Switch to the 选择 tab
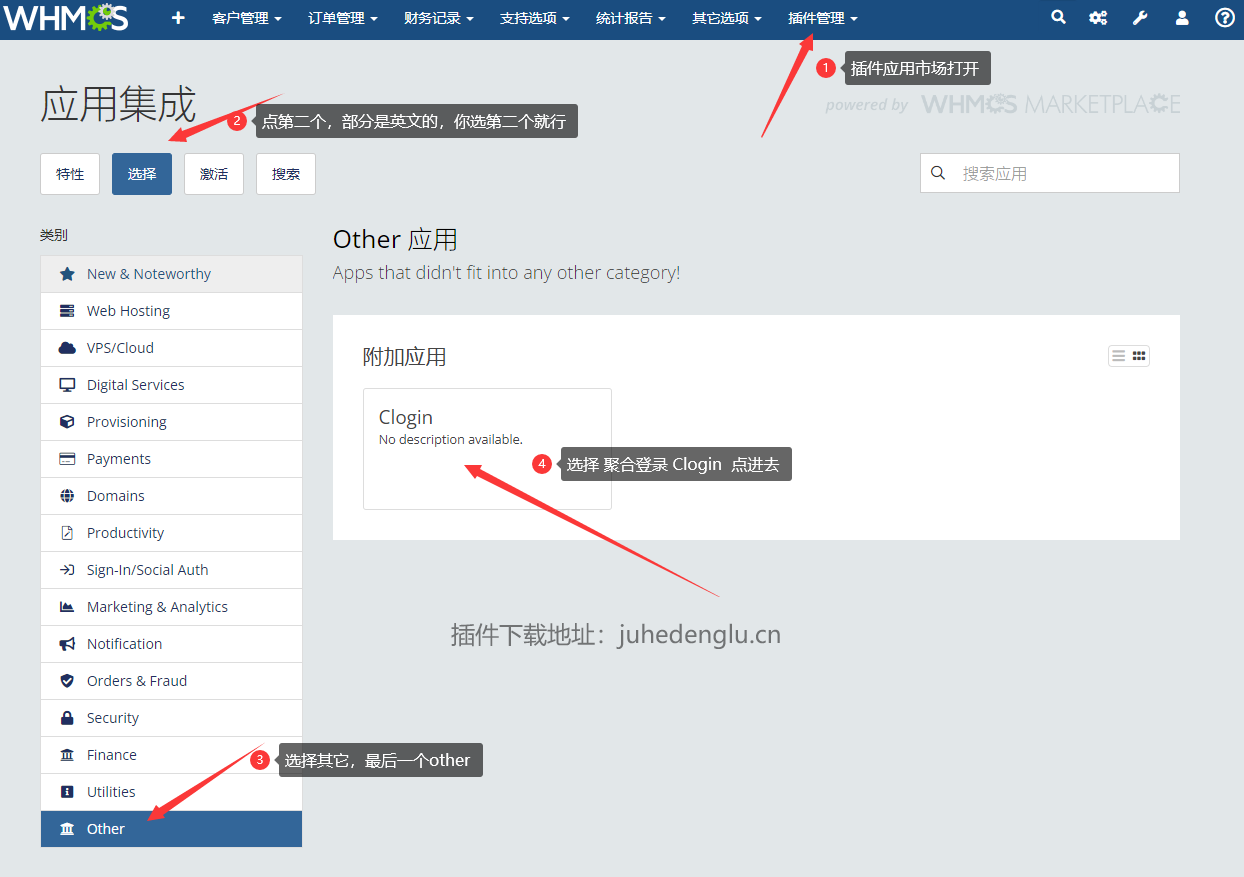Screen dimensions: 1244x877 tap(142, 174)
